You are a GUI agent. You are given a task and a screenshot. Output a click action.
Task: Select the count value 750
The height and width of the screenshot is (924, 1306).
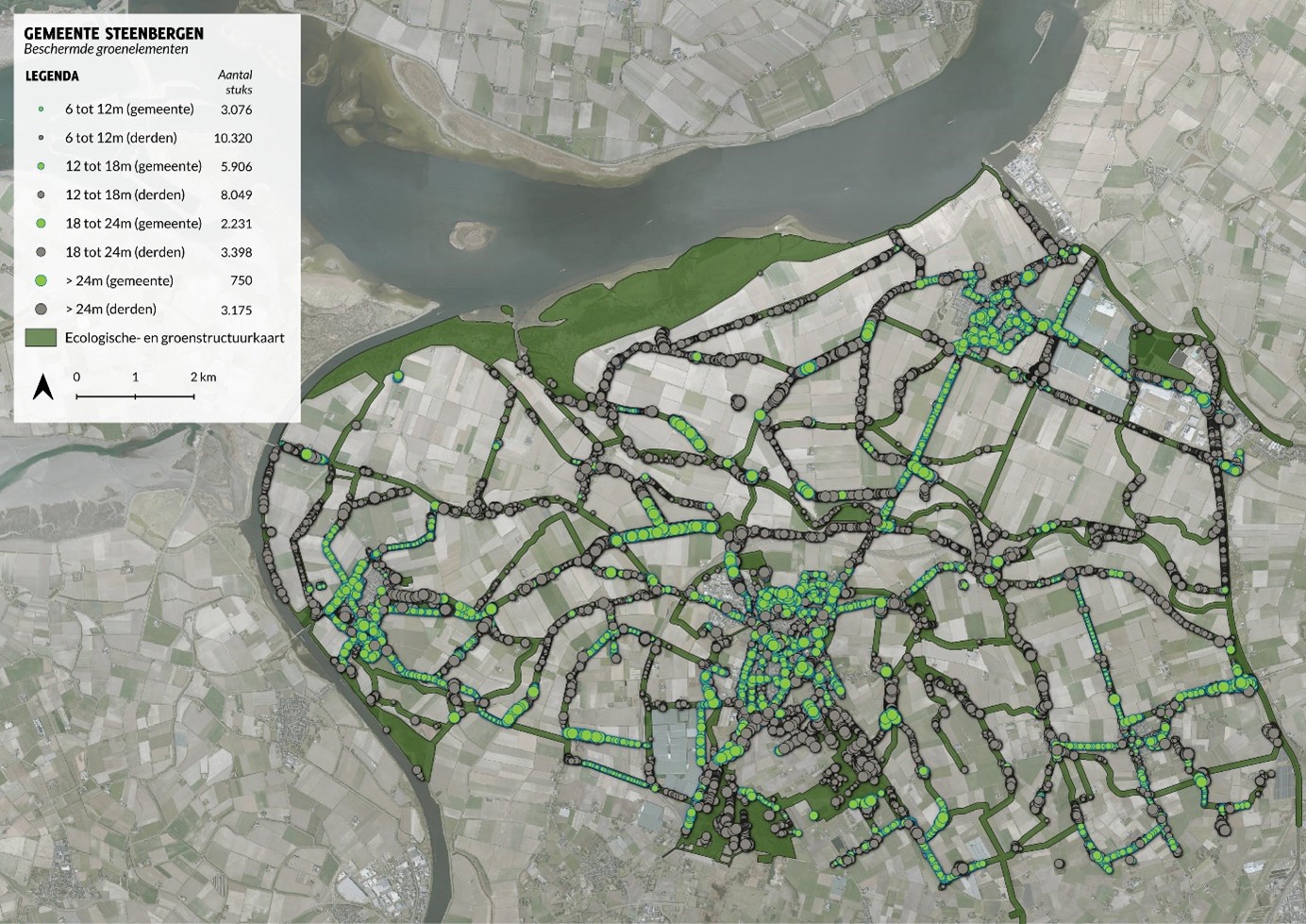(x=241, y=280)
